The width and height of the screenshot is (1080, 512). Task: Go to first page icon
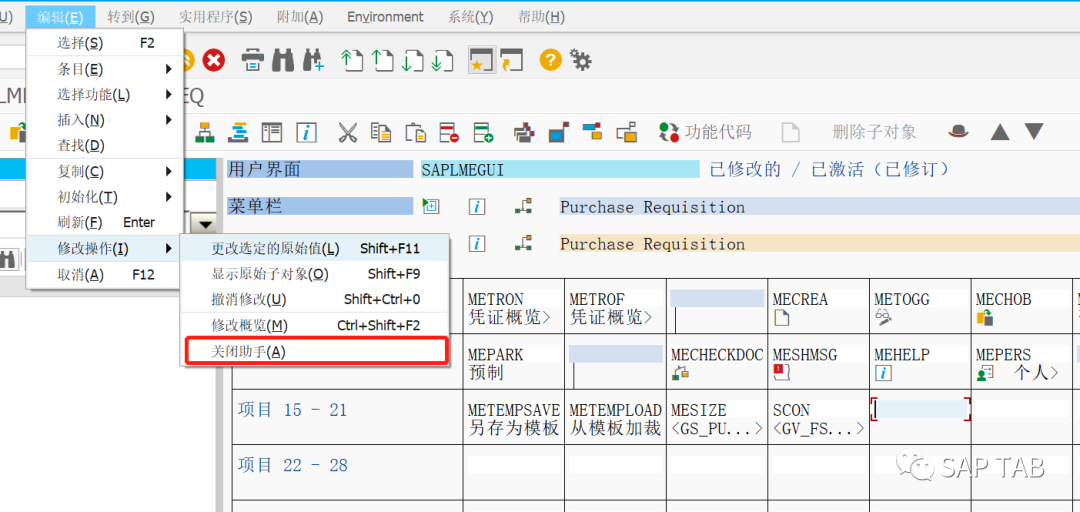coord(352,61)
